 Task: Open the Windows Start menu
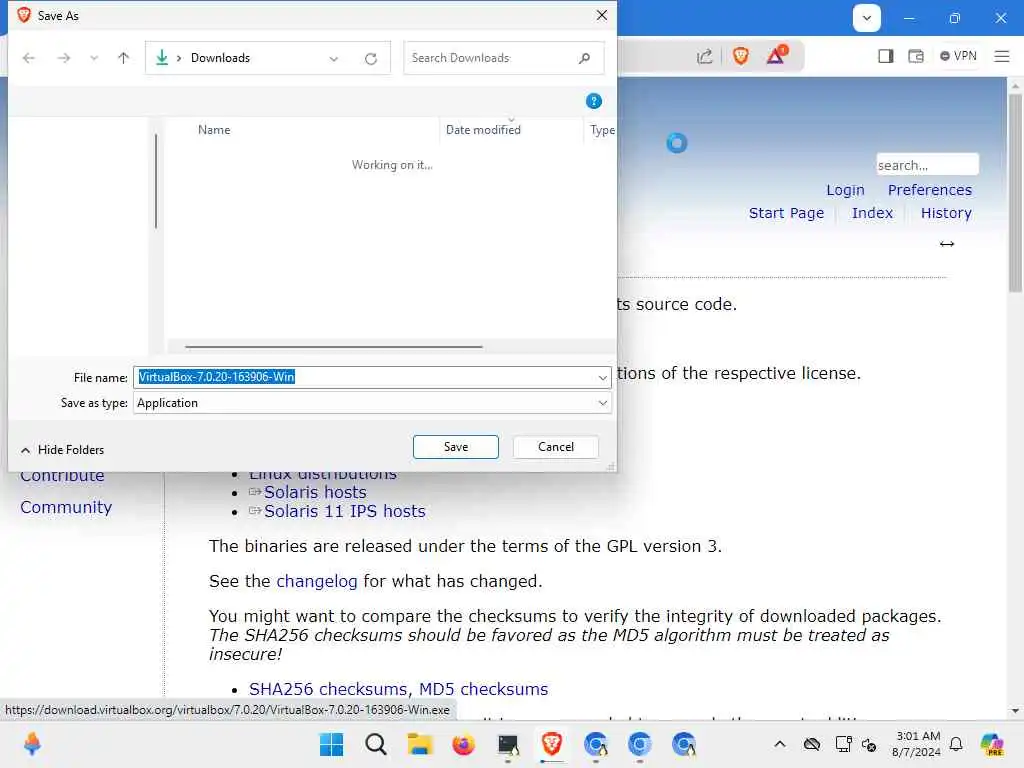(x=331, y=744)
